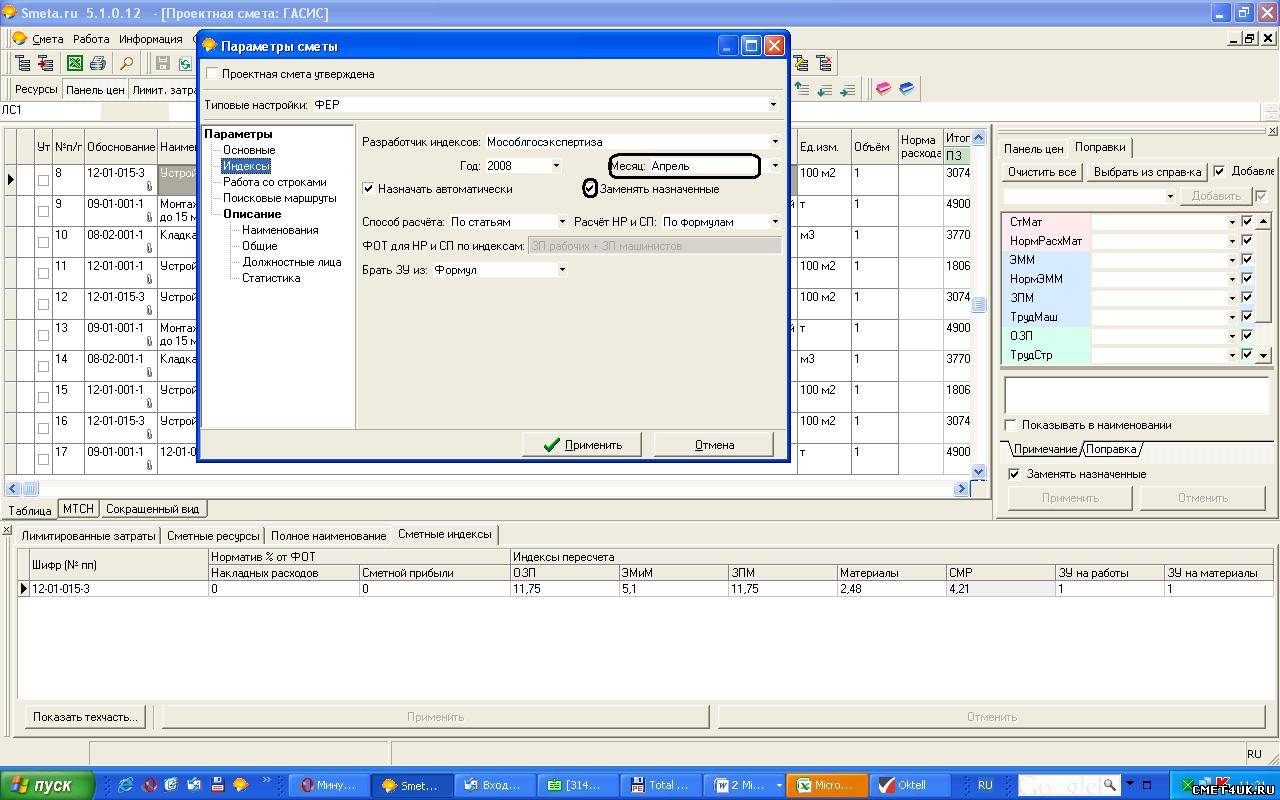The image size is (1280, 800).
Task: Open the Информация menu
Action: tap(150, 40)
